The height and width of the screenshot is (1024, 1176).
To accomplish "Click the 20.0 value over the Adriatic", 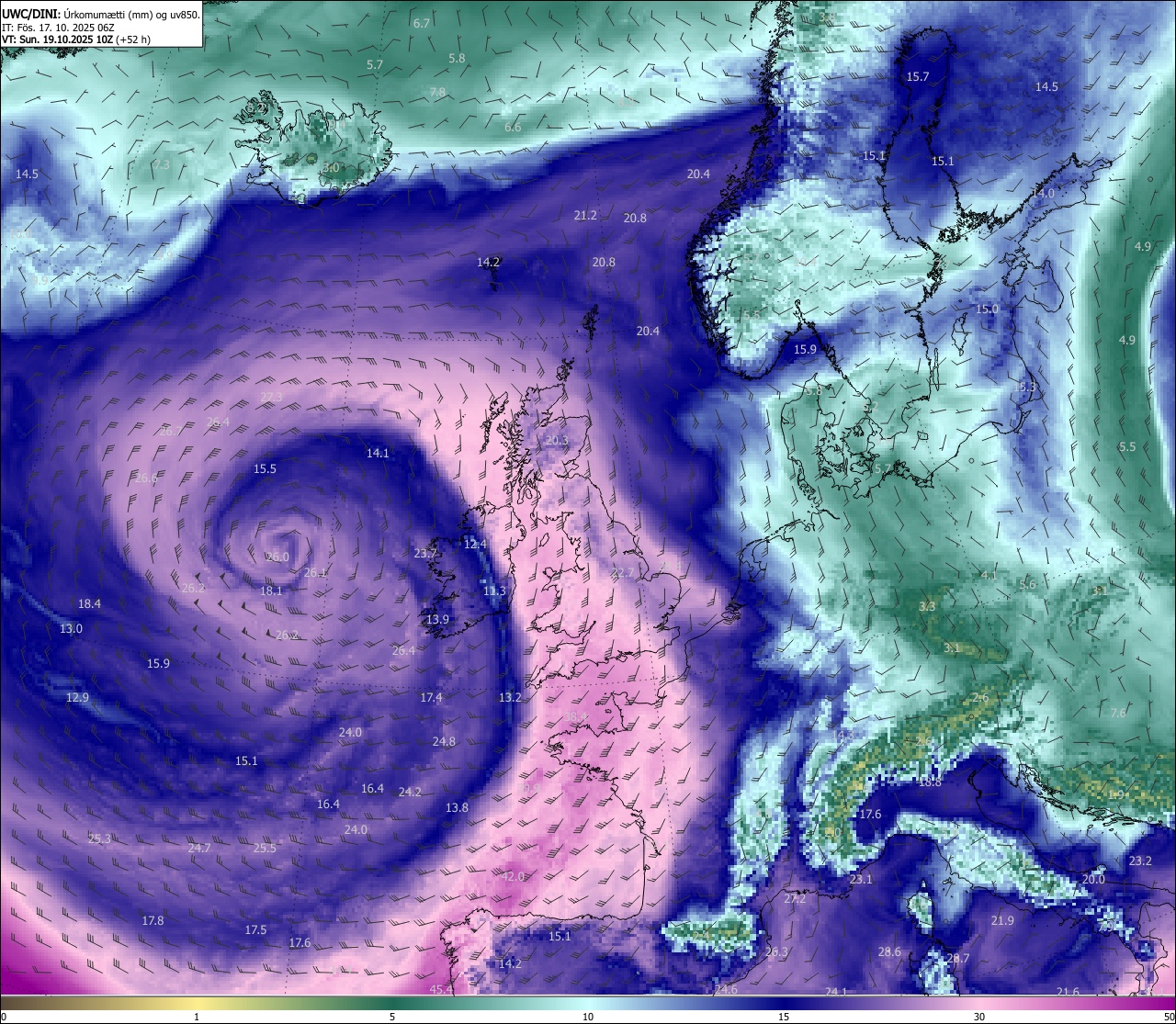I will (x=1093, y=880).
